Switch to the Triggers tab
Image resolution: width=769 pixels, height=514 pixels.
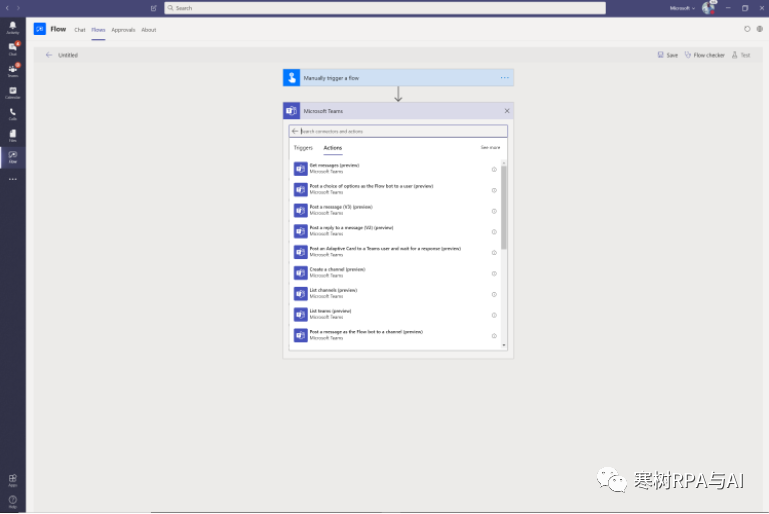[303, 148]
